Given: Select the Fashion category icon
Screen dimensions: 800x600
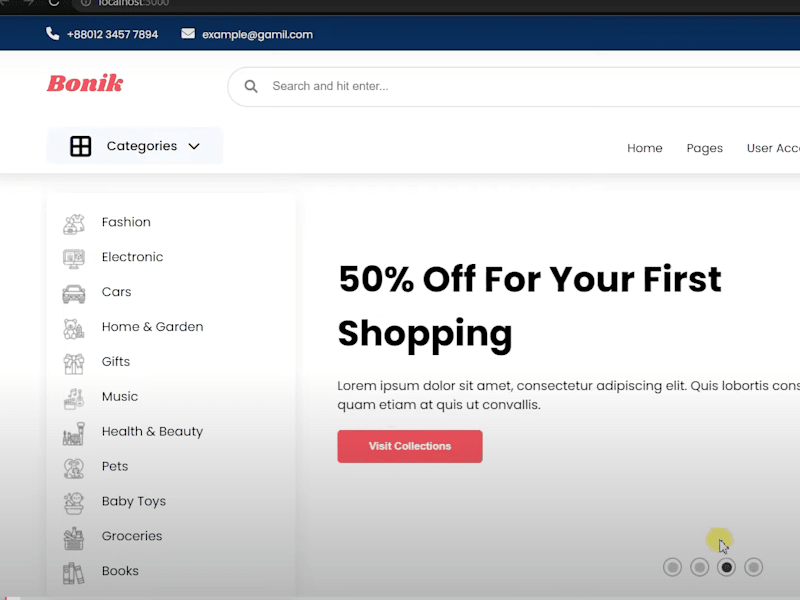Looking at the screenshot, I should pos(73,224).
